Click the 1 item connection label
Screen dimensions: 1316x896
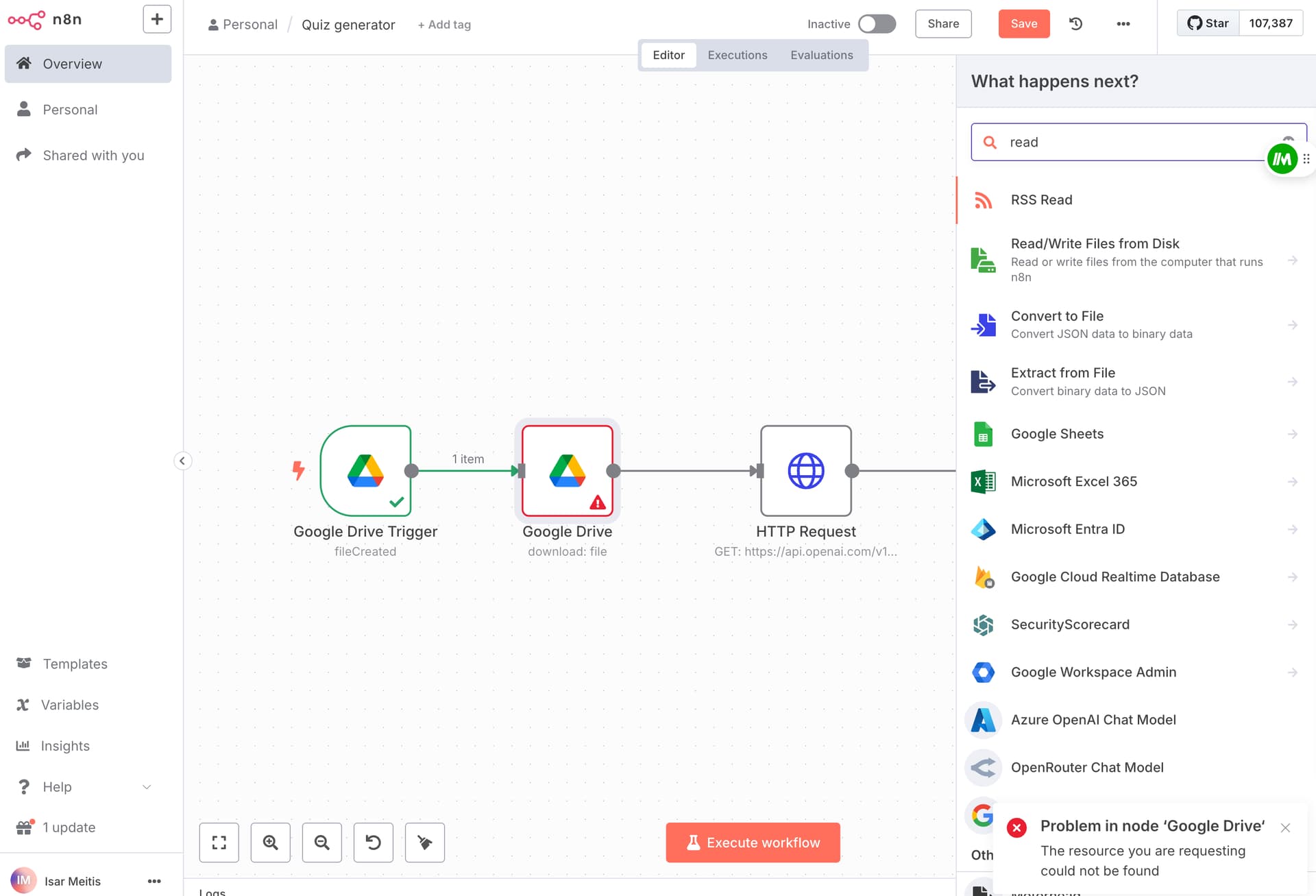468,459
